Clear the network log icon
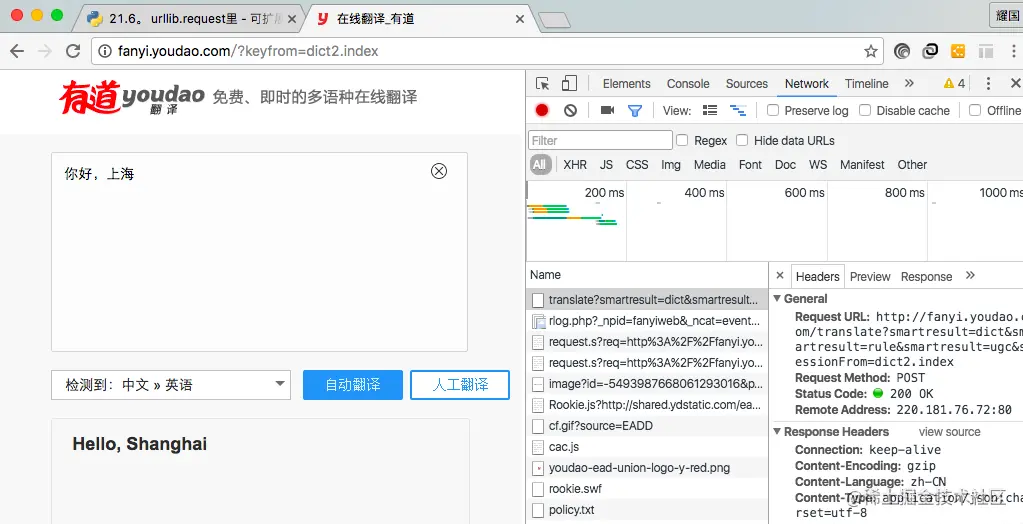The height and width of the screenshot is (524, 1023). click(570, 110)
